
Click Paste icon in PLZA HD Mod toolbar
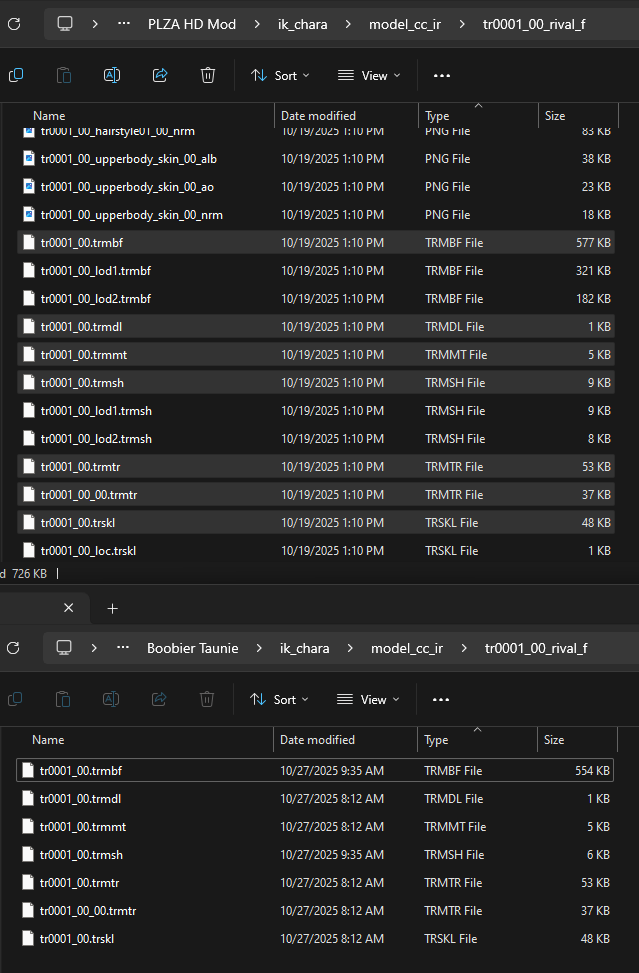point(63,75)
